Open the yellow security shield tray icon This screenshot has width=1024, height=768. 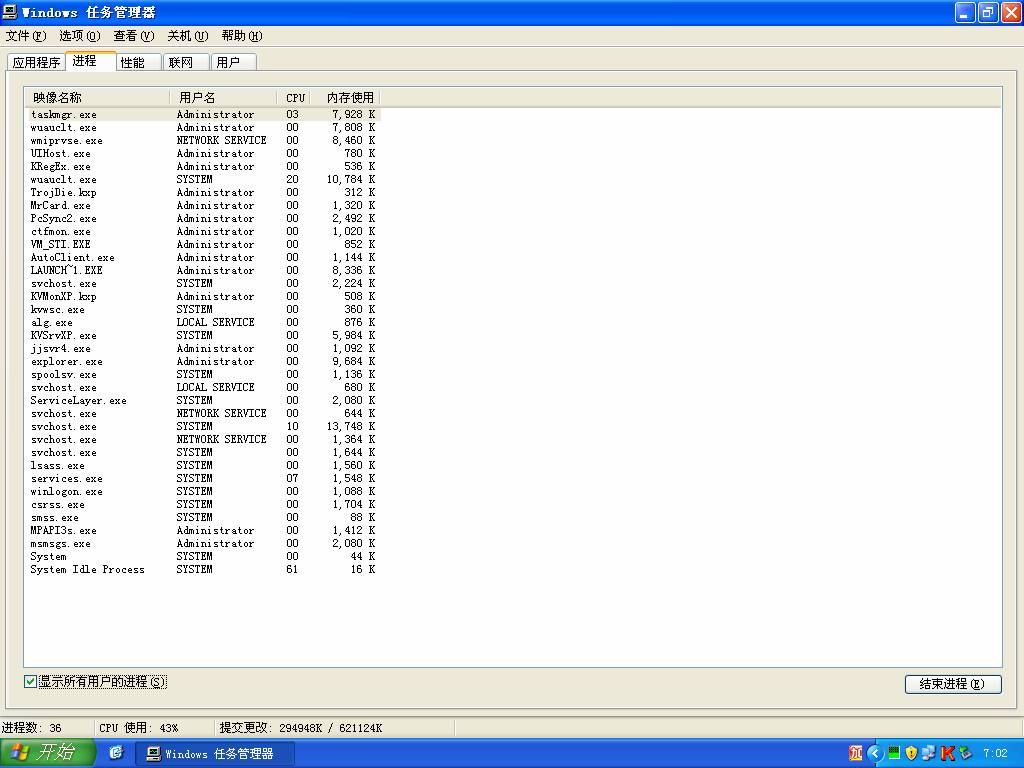[911, 754]
